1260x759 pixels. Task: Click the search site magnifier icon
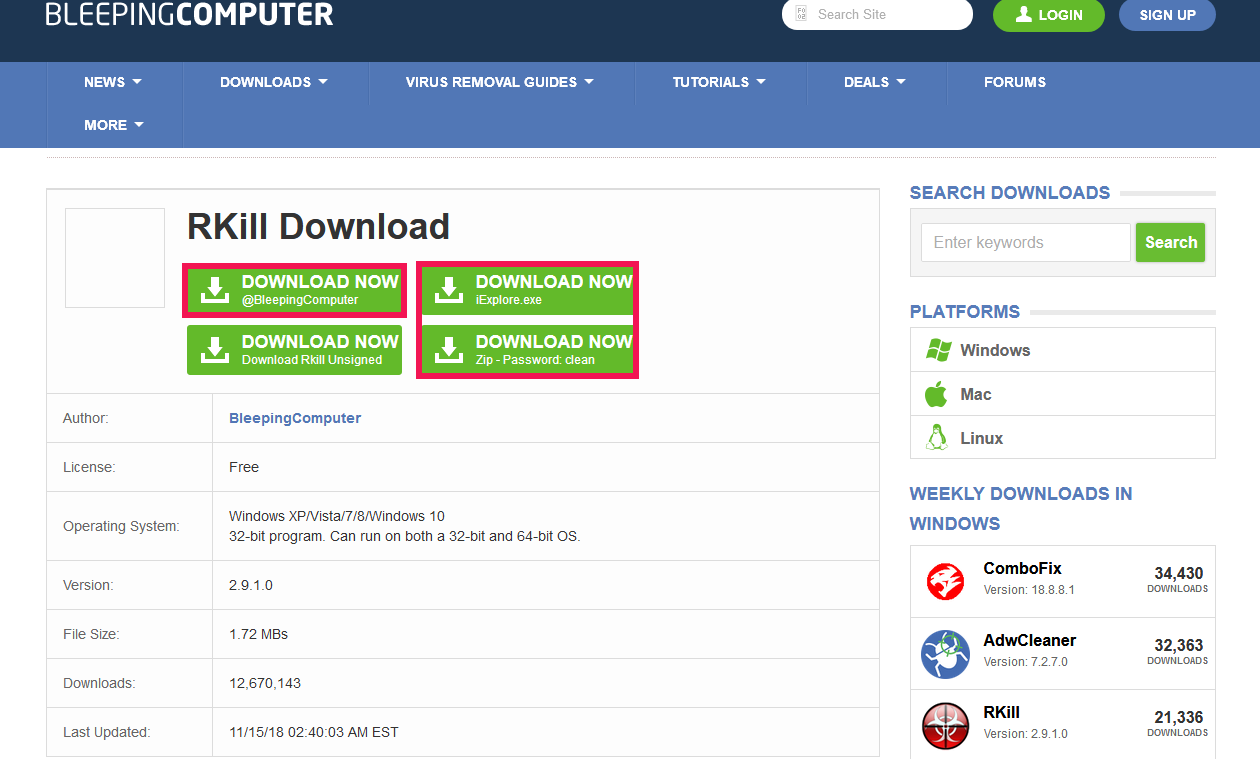tap(800, 14)
